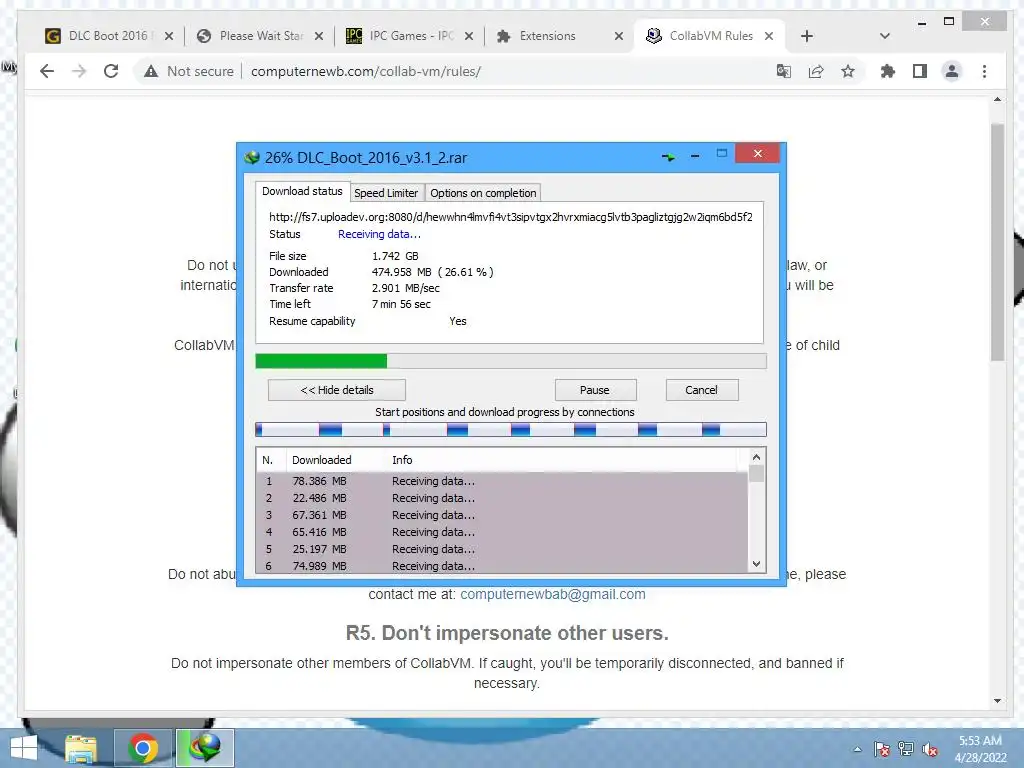
Task: Reload the CollabVM Rules page
Action: [111, 71]
